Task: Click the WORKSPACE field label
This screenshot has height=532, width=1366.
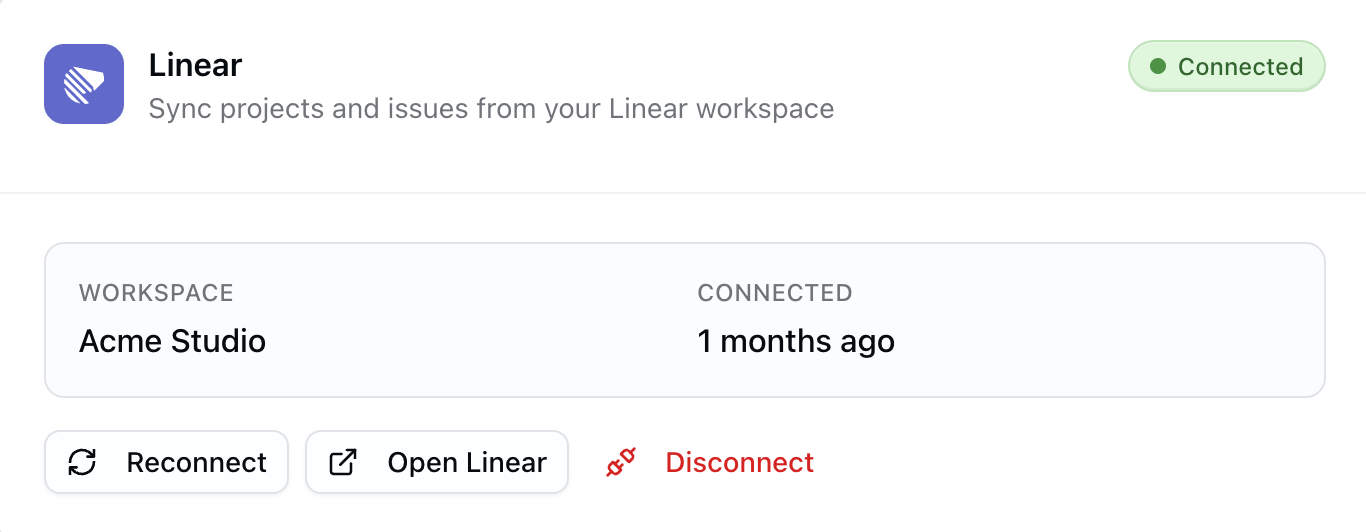Action: point(156,293)
